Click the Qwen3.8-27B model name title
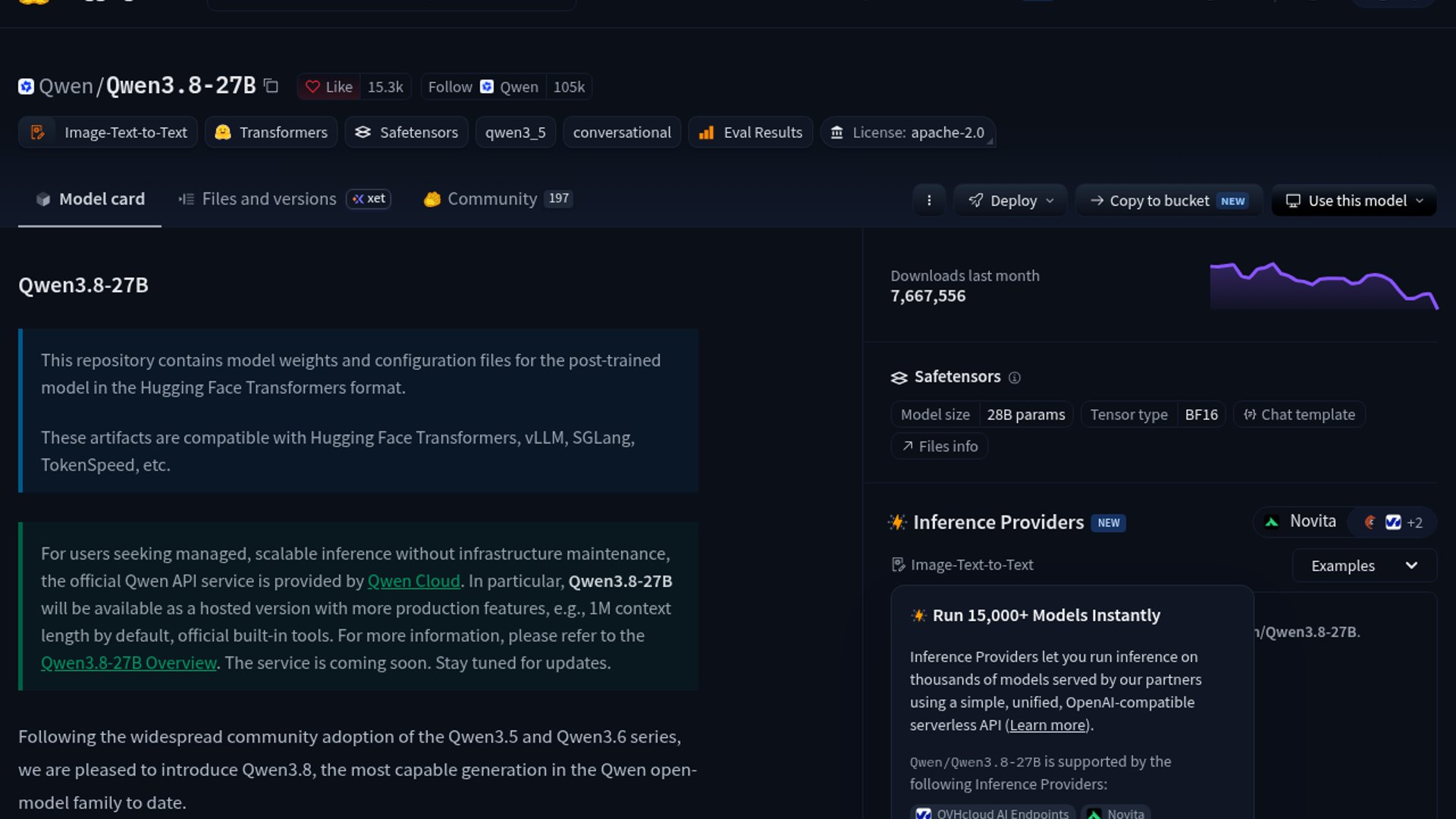This screenshot has height=819, width=1456. pyautogui.click(x=180, y=86)
